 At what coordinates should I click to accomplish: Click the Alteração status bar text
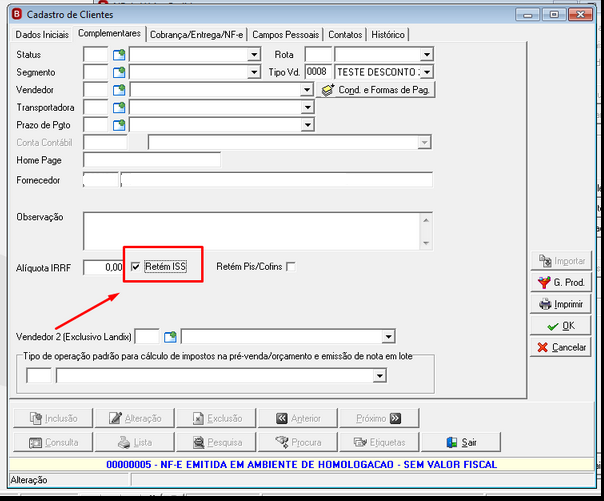29,480
